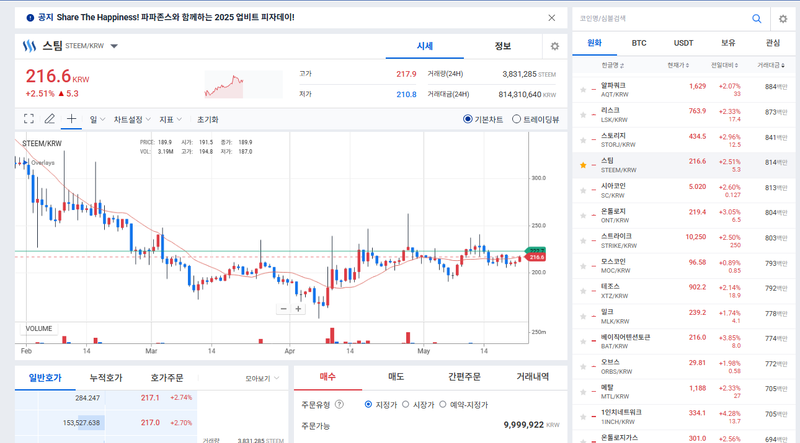The image size is (800, 443).
Task: Toggle favorite star for 모스코인
Action: (583, 266)
